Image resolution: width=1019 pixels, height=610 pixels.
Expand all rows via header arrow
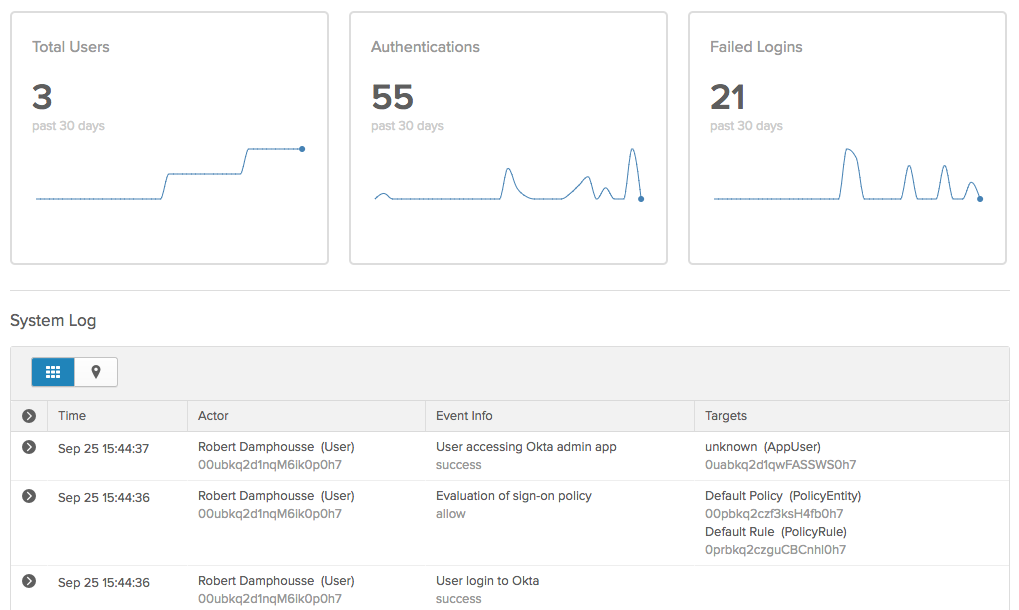29,415
